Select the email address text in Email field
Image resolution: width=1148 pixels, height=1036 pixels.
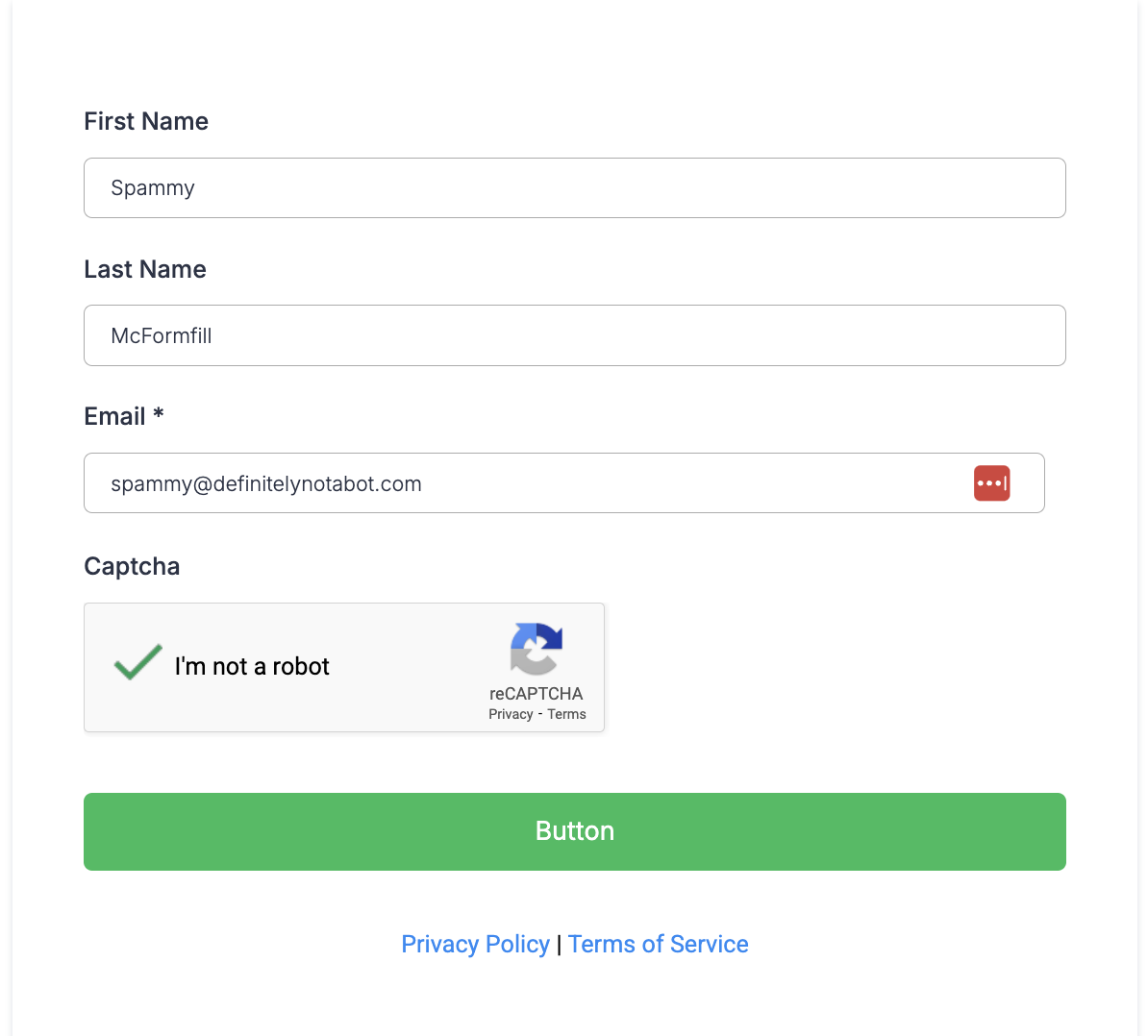click(266, 483)
